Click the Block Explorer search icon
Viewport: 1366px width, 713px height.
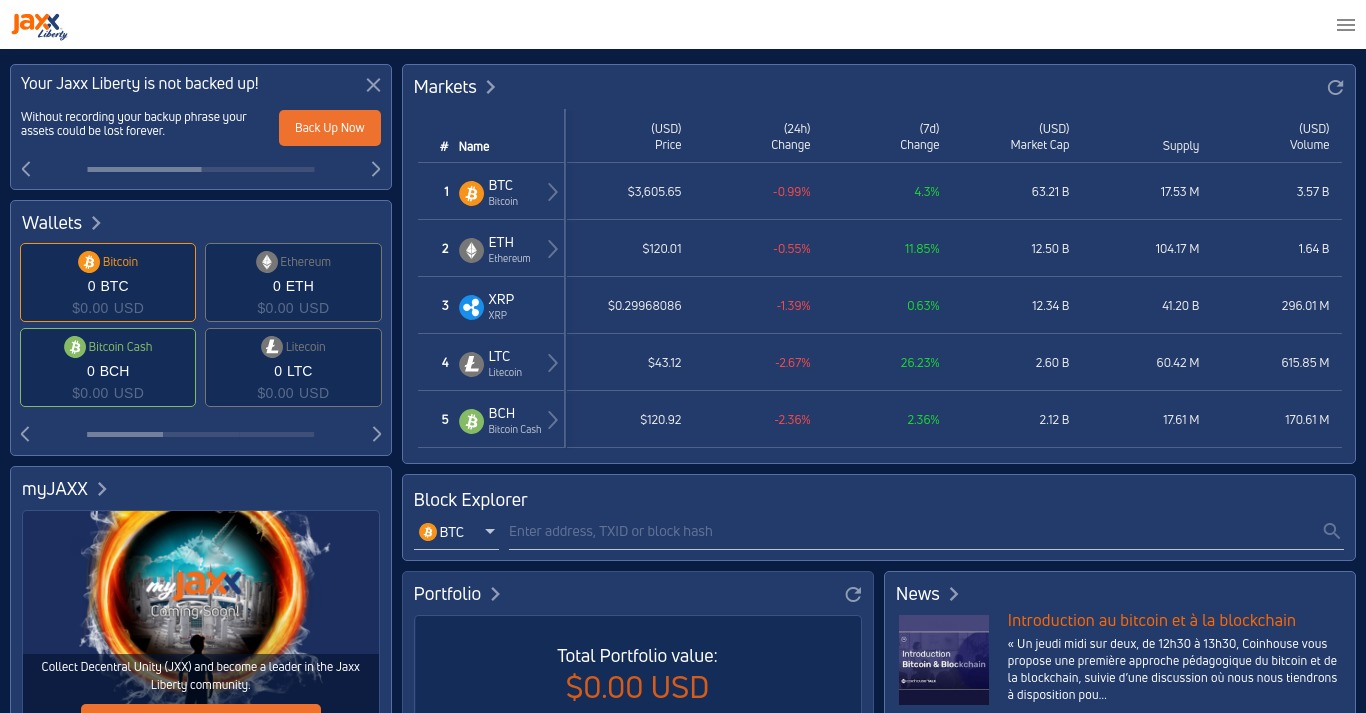coord(1331,531)
